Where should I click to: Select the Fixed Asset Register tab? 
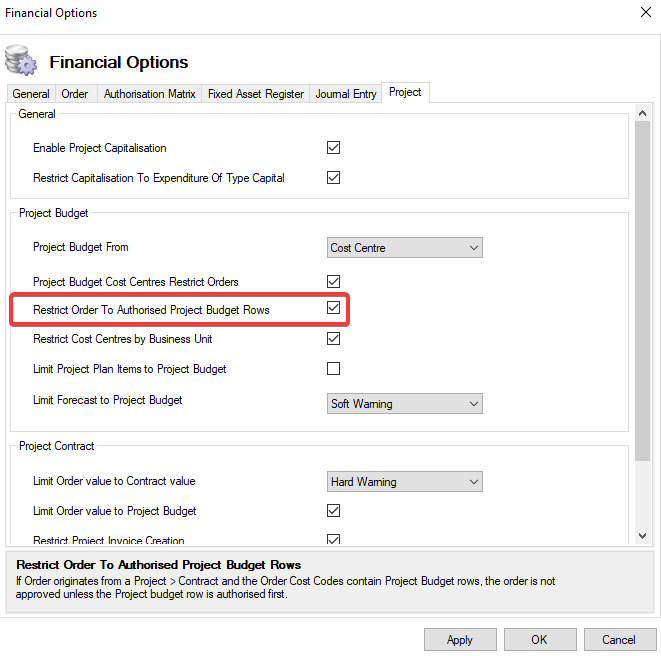point(255,94)
